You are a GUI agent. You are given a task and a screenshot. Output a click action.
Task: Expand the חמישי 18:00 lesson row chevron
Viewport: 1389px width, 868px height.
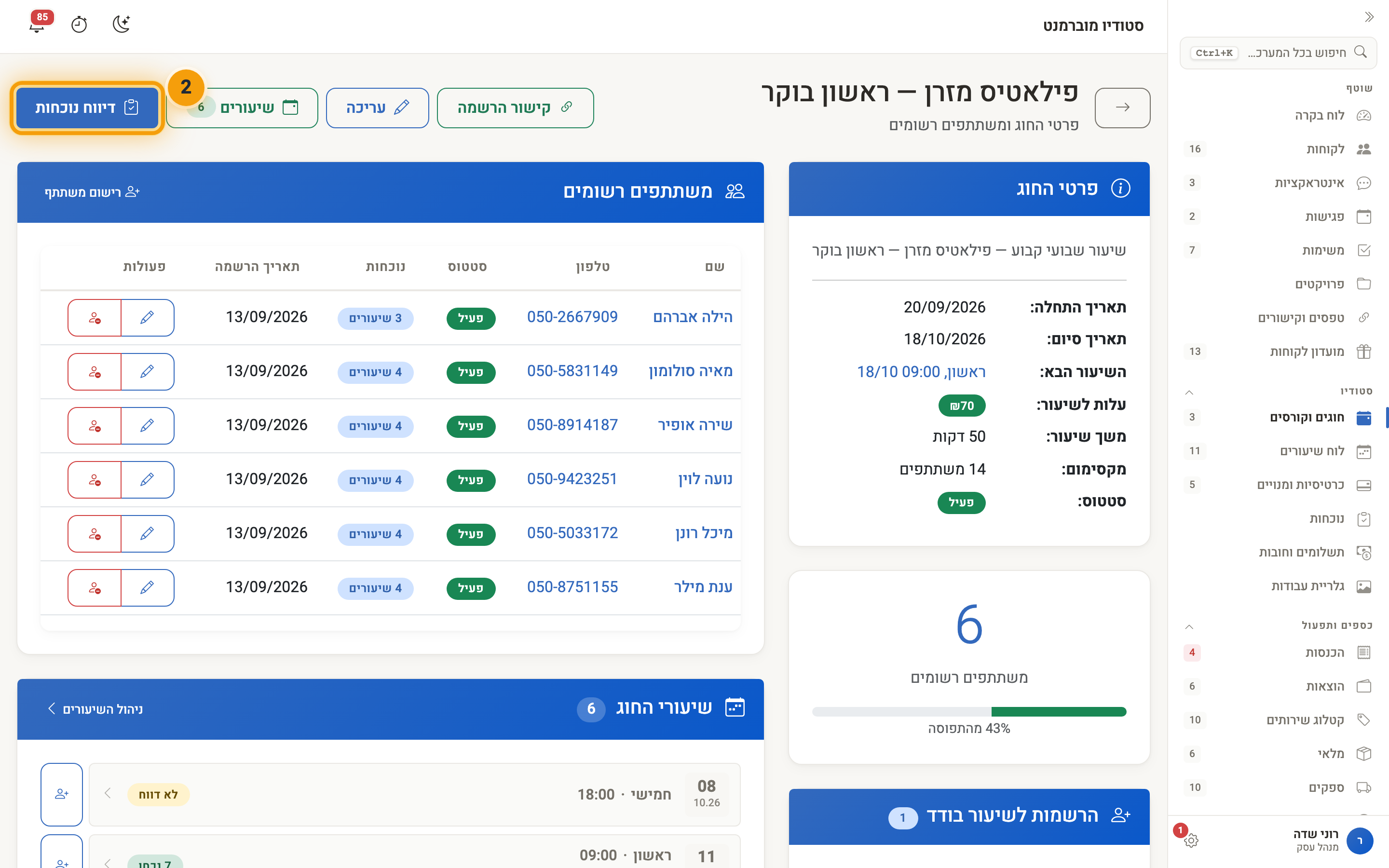[x=108, y=793]
